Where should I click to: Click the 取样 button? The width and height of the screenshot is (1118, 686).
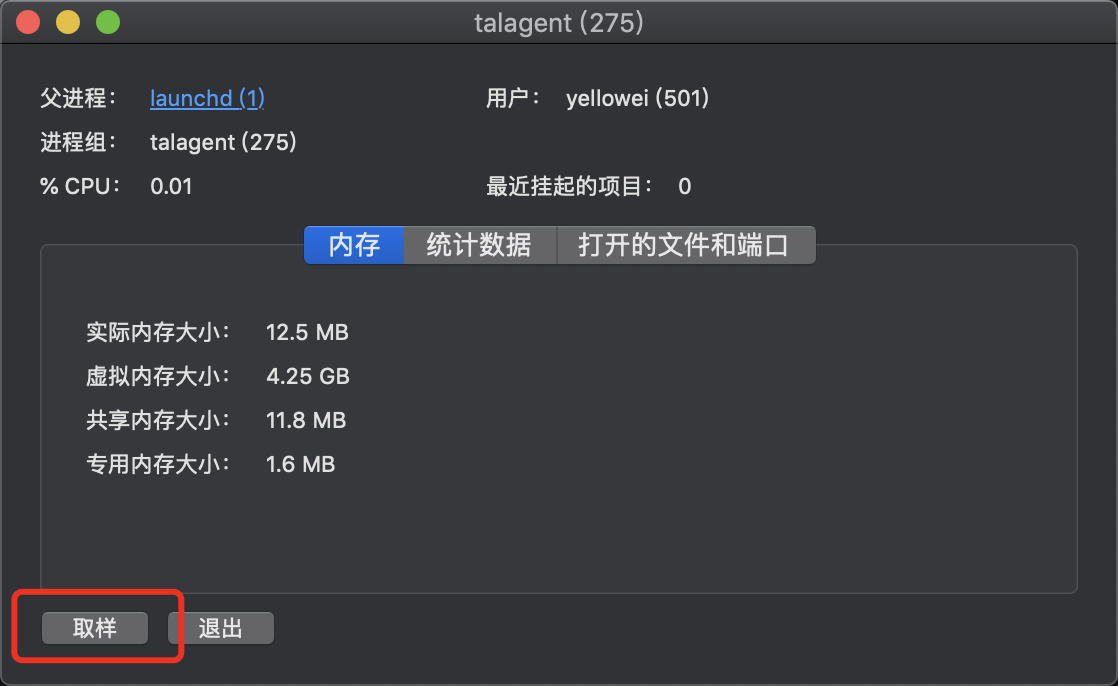pyautogui.click(x=95, y=628)
